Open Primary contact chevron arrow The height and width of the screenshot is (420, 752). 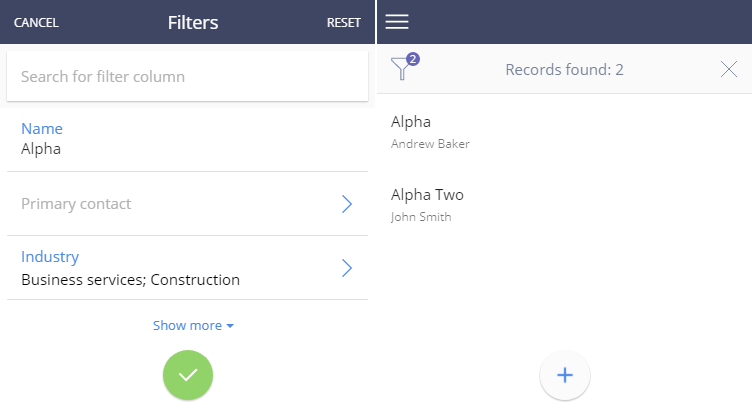[x=347, y=204]
